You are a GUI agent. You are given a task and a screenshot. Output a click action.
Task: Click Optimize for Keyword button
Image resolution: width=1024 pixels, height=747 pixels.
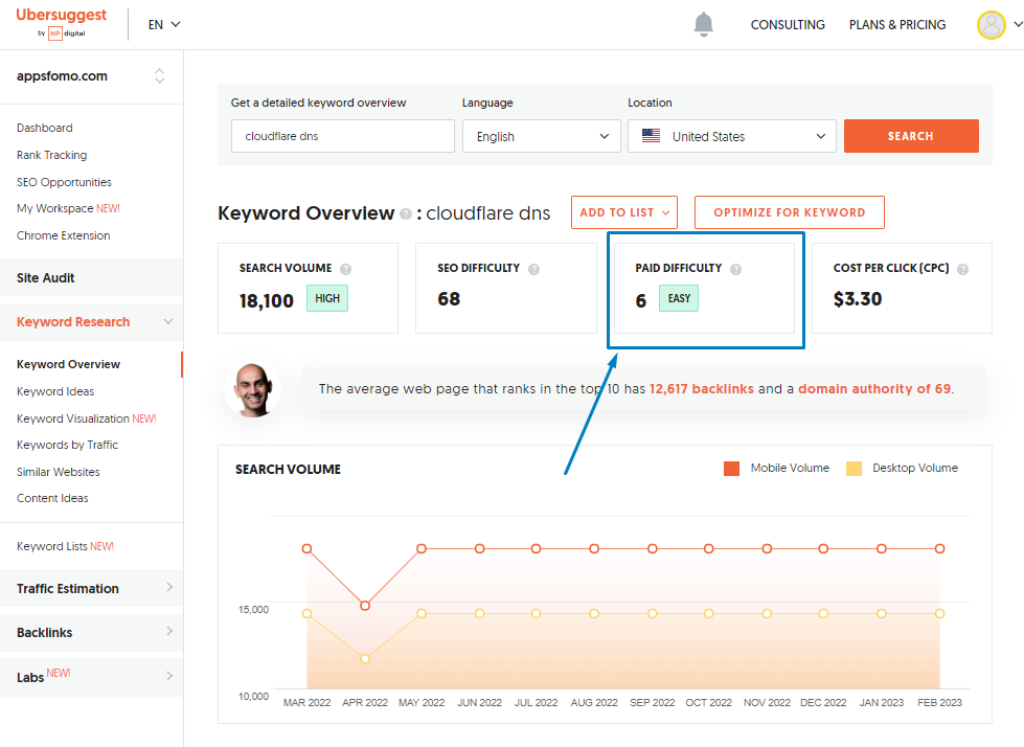pos(790,212)
